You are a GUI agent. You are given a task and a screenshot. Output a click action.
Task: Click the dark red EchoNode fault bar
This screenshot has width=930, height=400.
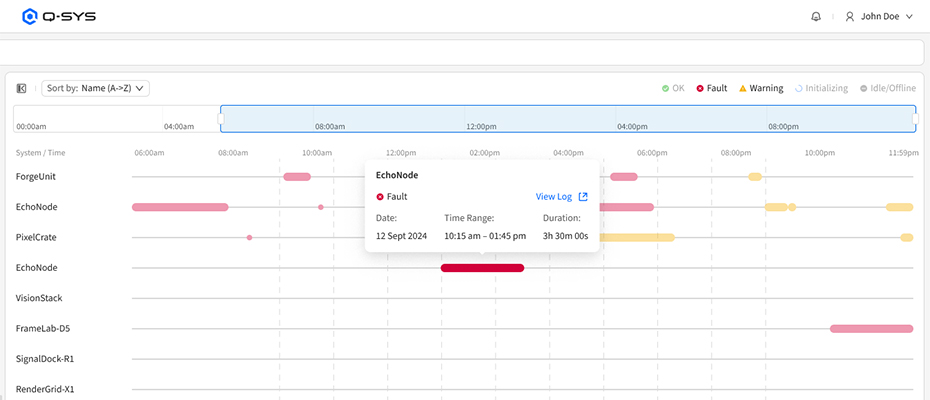tap(482, 268)
